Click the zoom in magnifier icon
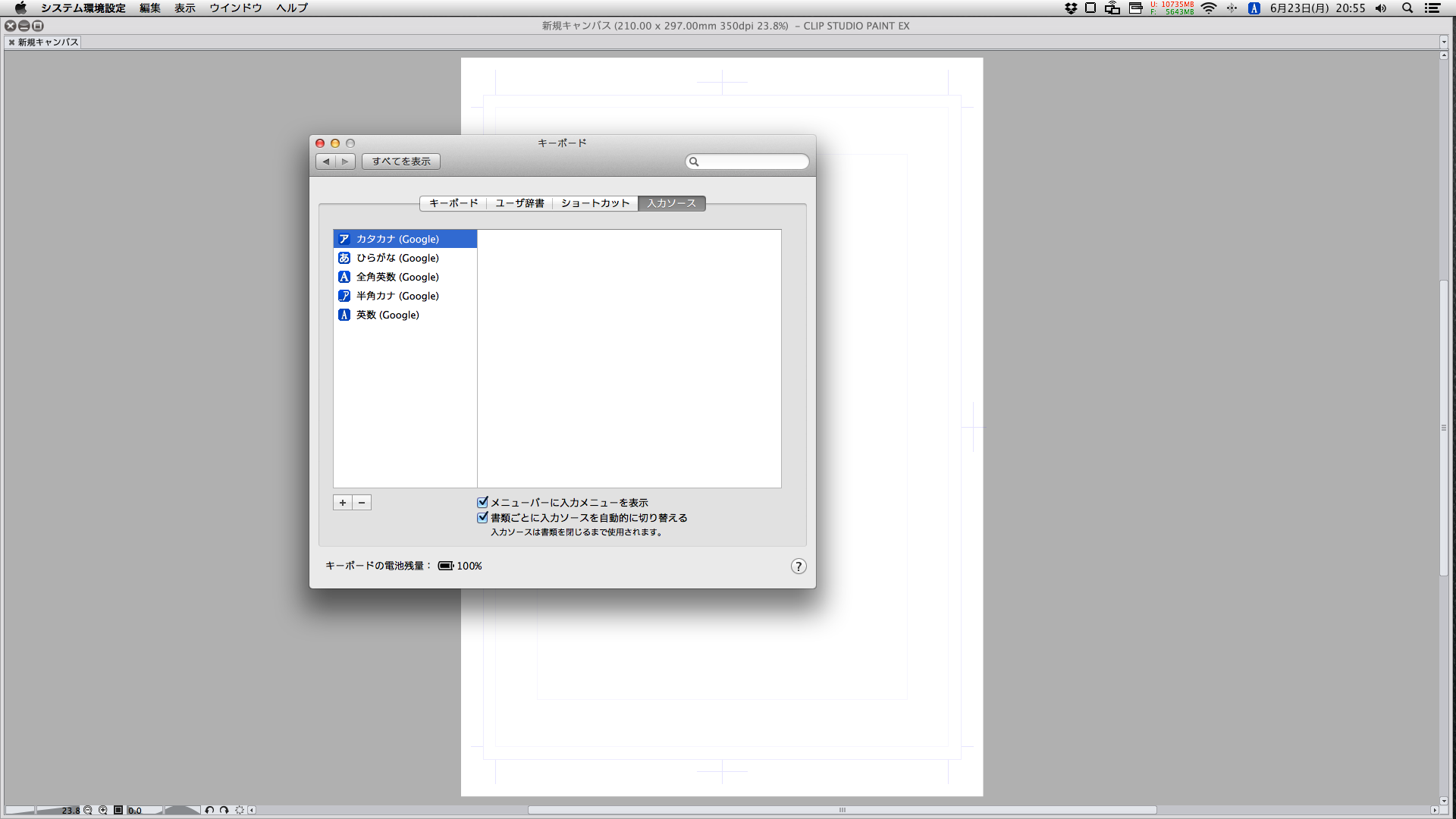Image resolution: width=1456 pixels, height=819 pixels. click(x=103, y=810)
